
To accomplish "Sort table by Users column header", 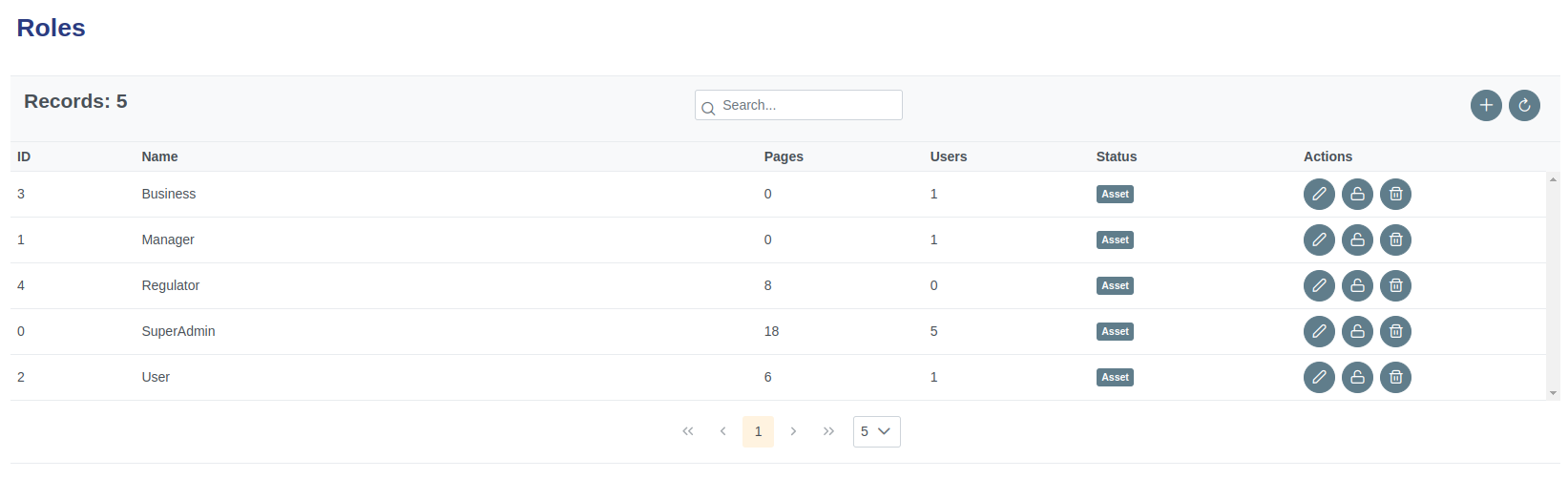I will click(948, 156).
